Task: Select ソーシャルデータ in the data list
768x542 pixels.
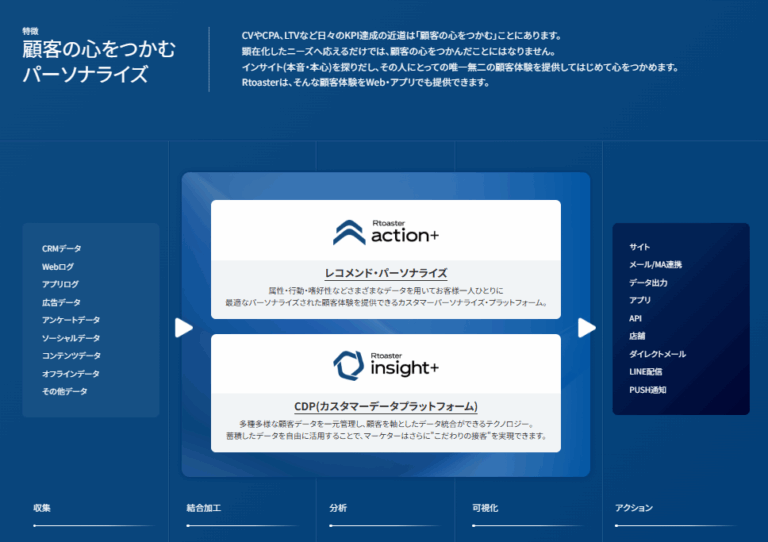Action: point(71,338)
